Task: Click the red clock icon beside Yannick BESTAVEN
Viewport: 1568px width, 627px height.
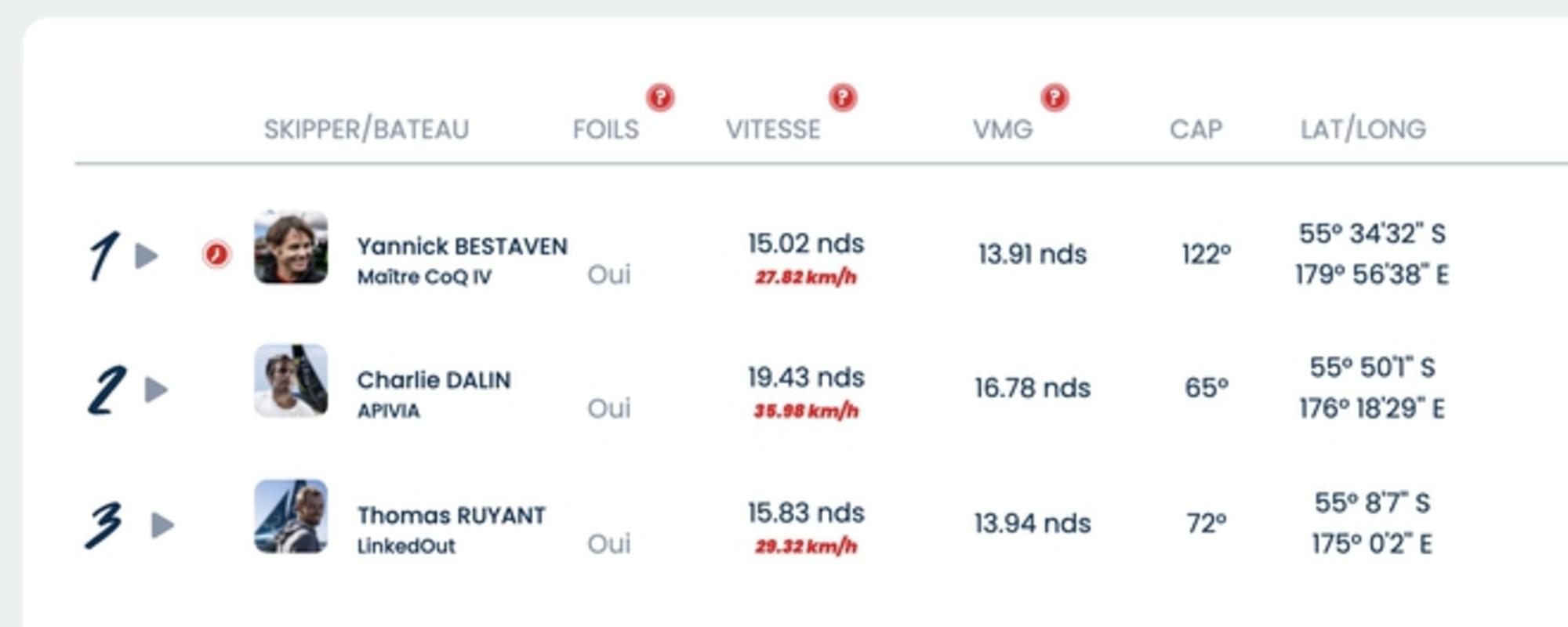Action: pos(216,255)
